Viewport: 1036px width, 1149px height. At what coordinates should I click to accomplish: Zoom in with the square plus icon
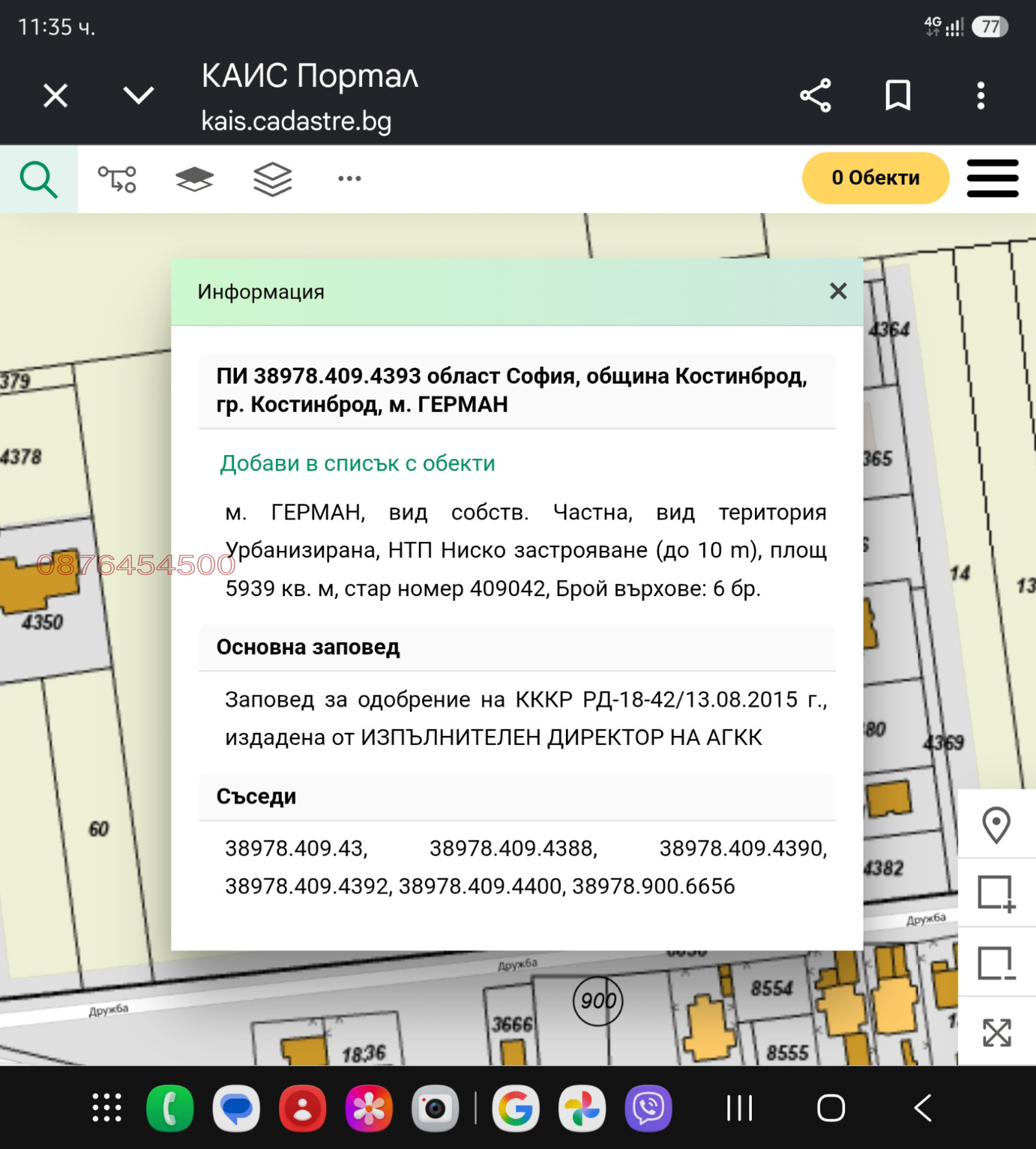[x=997, y=893]
